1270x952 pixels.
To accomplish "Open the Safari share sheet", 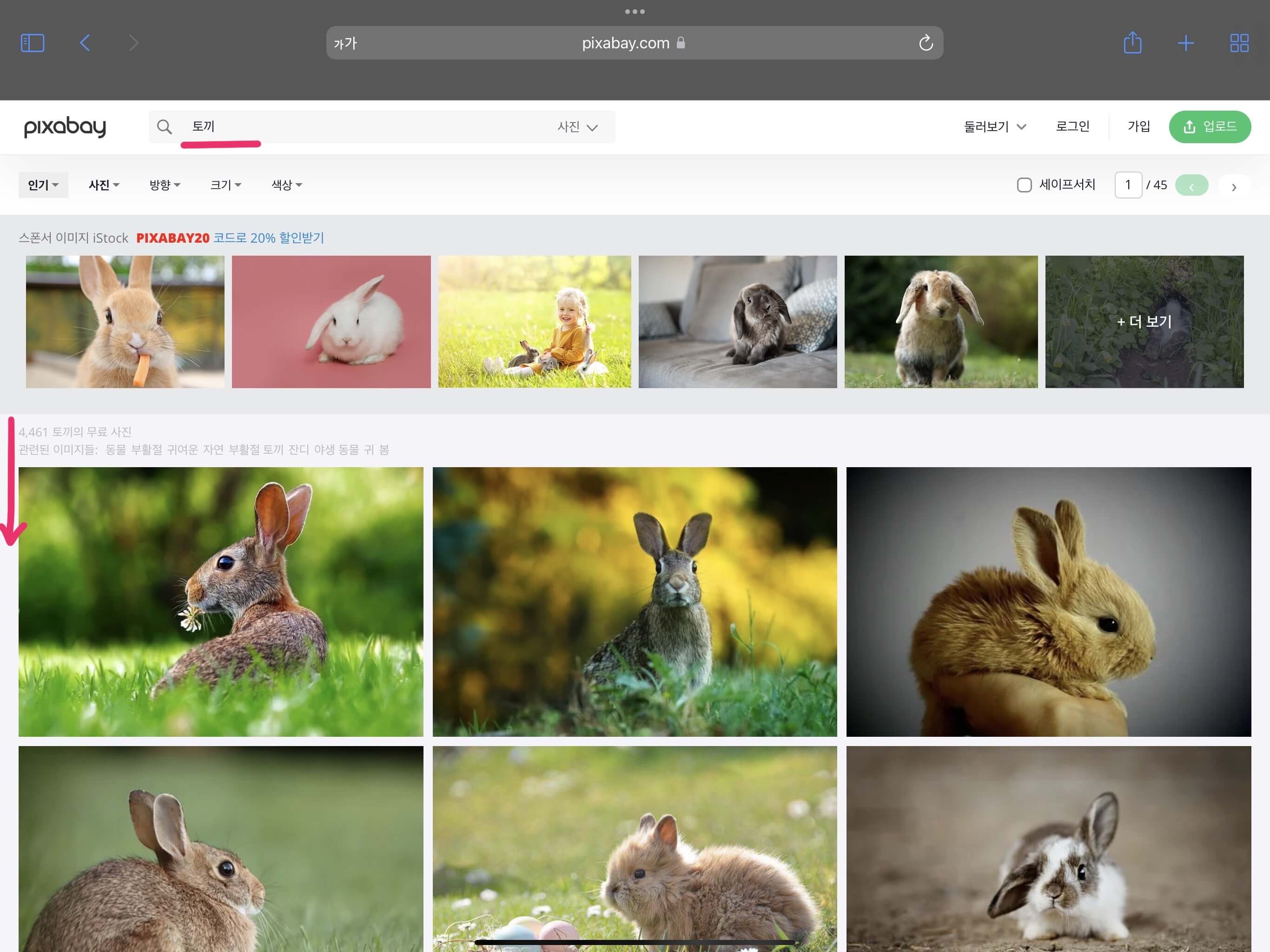I will [x=1132, y=42].
